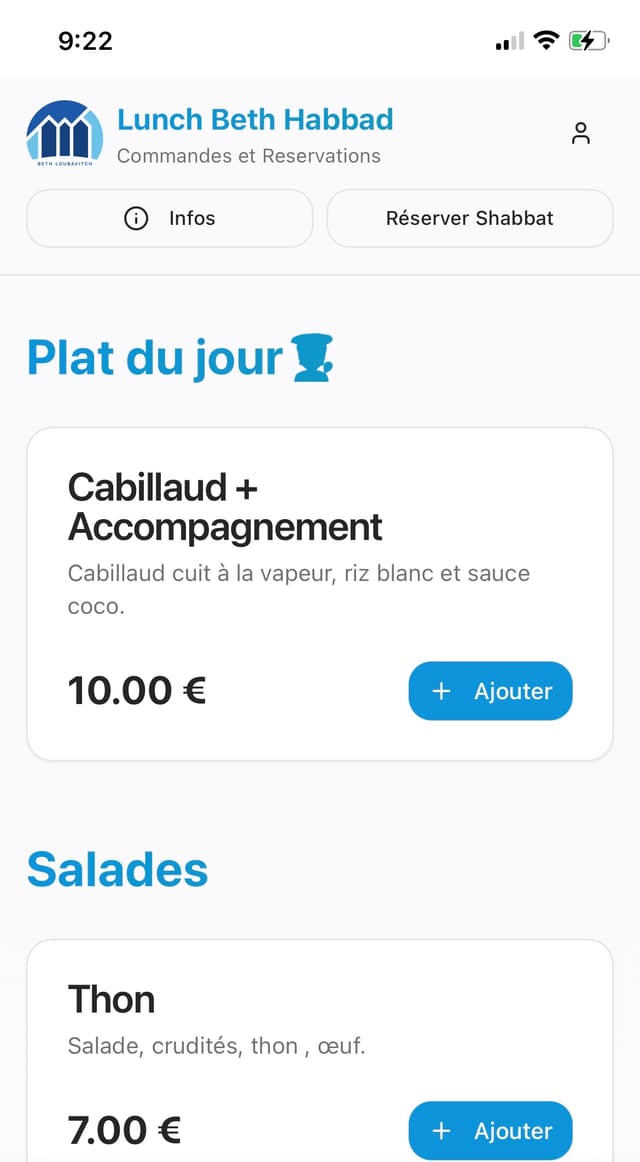Click the 7.00 € price
The width and height of the screenshot is (640, 1162).
(124, 1130)
